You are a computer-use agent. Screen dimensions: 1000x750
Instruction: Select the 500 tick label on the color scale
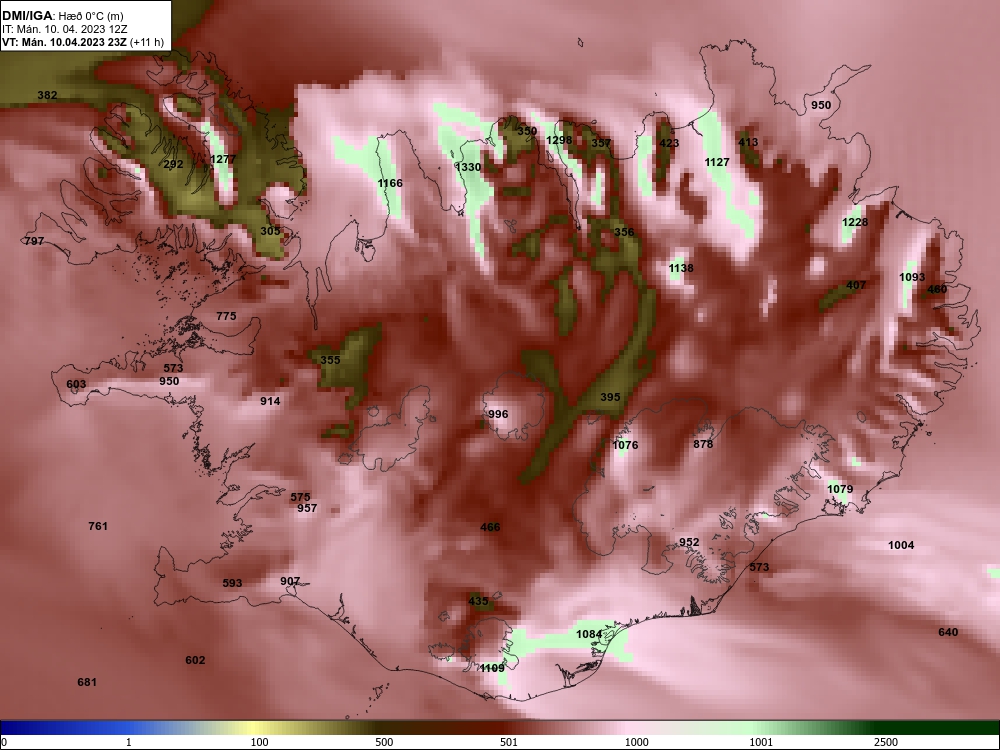384,742
